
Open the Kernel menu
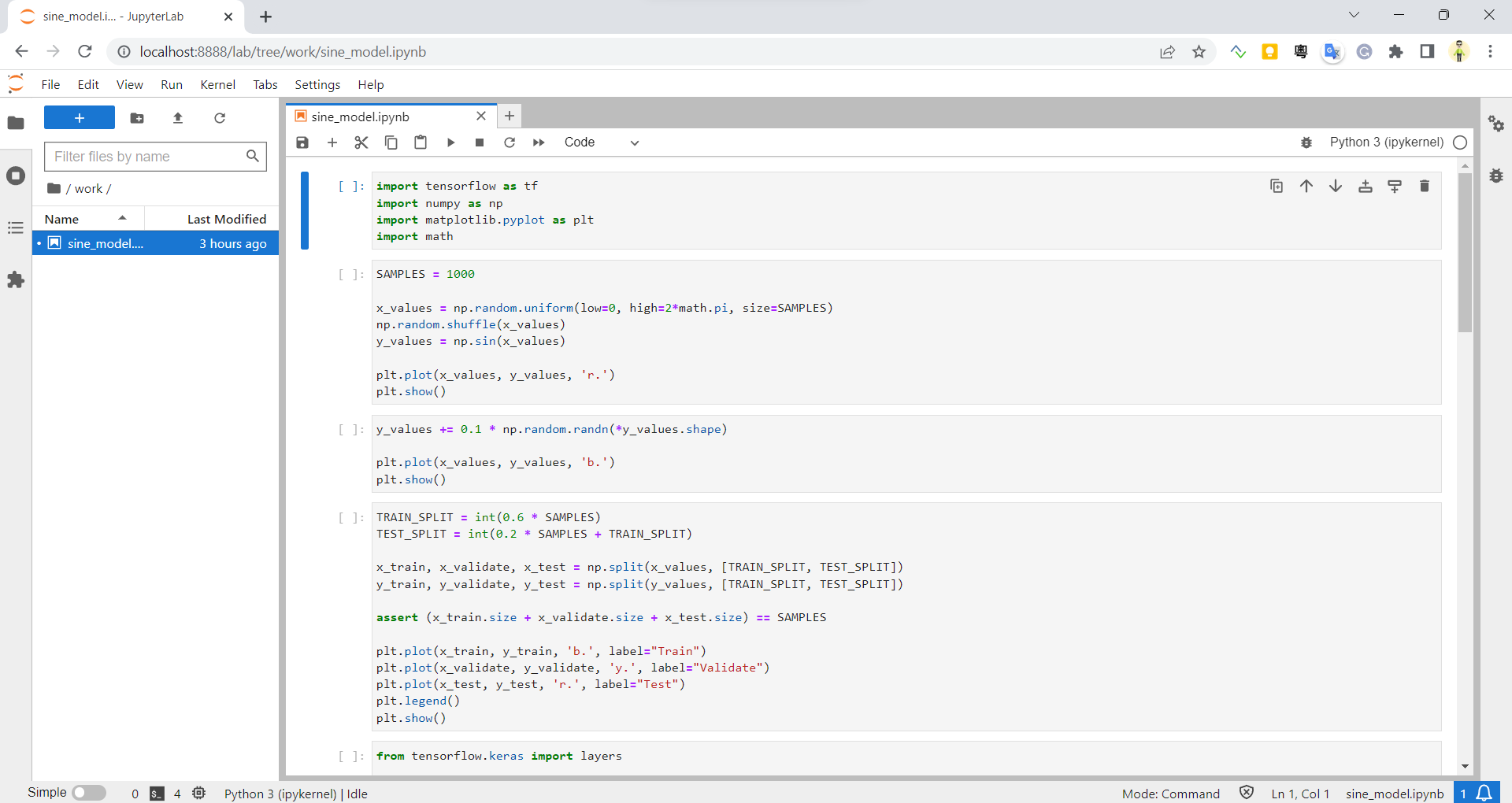218,85
